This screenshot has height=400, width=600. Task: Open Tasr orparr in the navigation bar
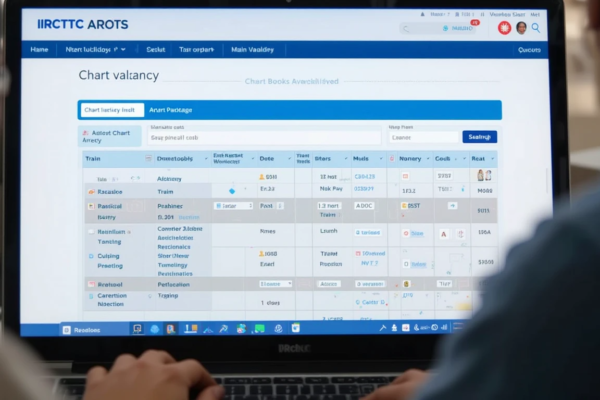[196, 50]
